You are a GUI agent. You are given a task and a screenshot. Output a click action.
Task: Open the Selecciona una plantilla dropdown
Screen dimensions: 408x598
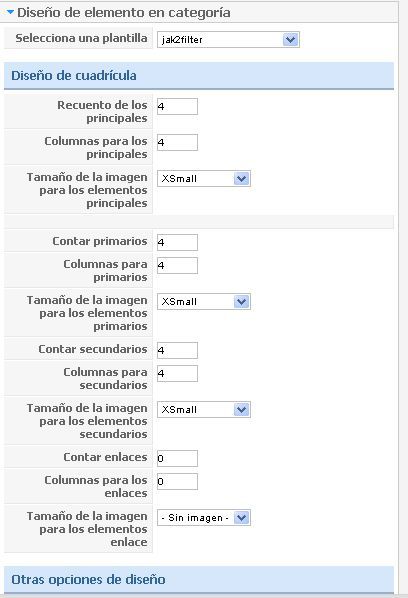(228, 40)
